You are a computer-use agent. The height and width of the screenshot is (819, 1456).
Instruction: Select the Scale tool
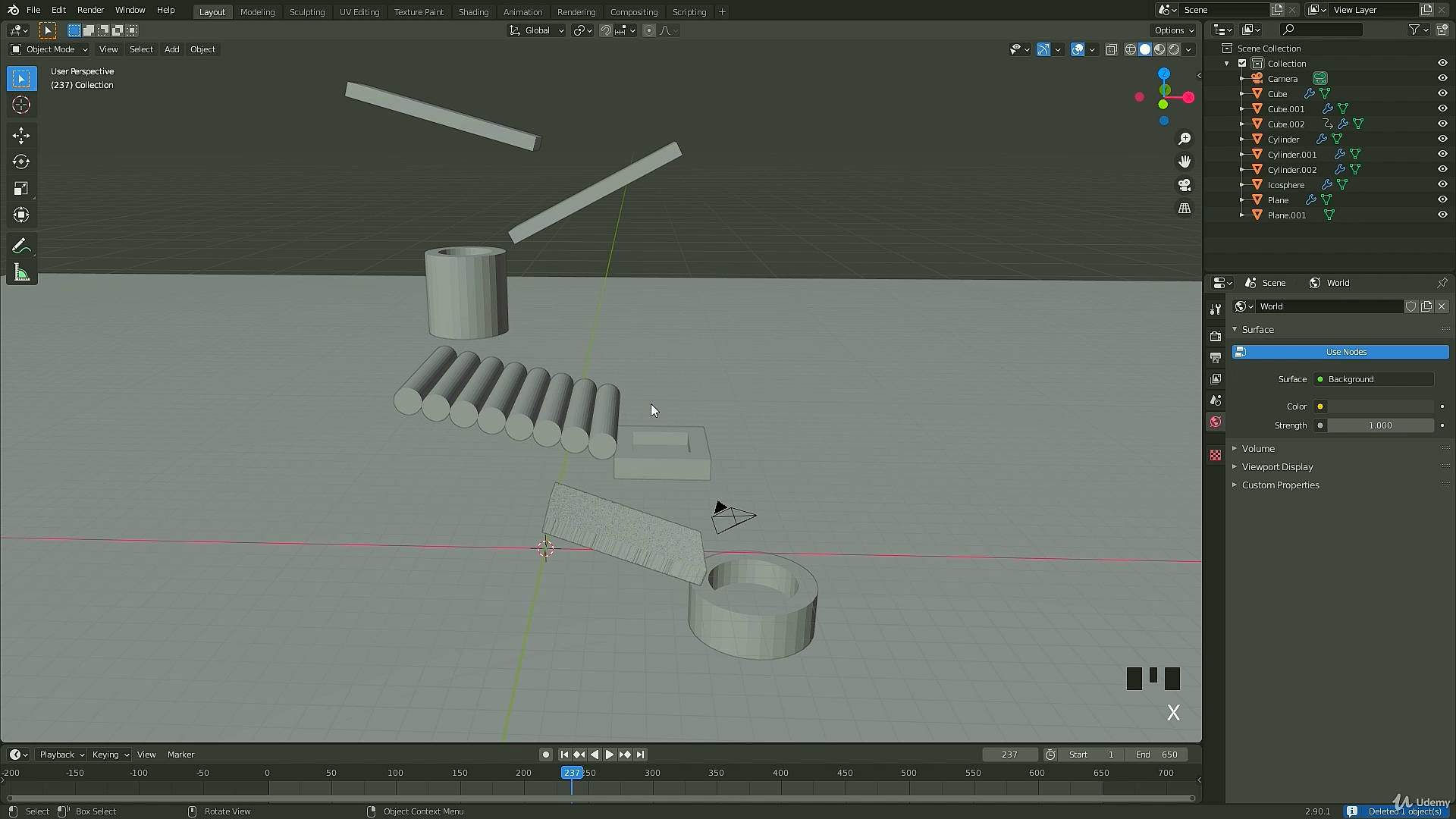coord(21,189)
